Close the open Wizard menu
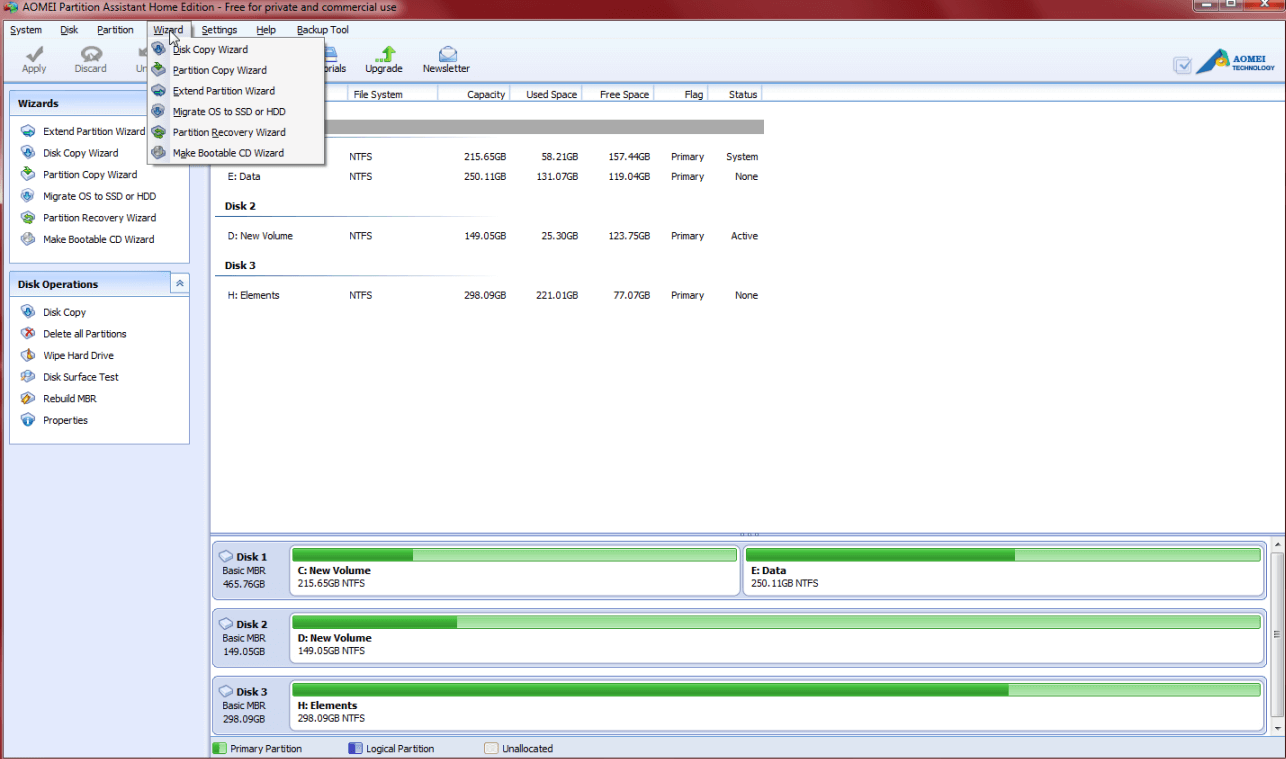Image resolution: width=1286 pixels, height=759 pixels. point(168,30)
